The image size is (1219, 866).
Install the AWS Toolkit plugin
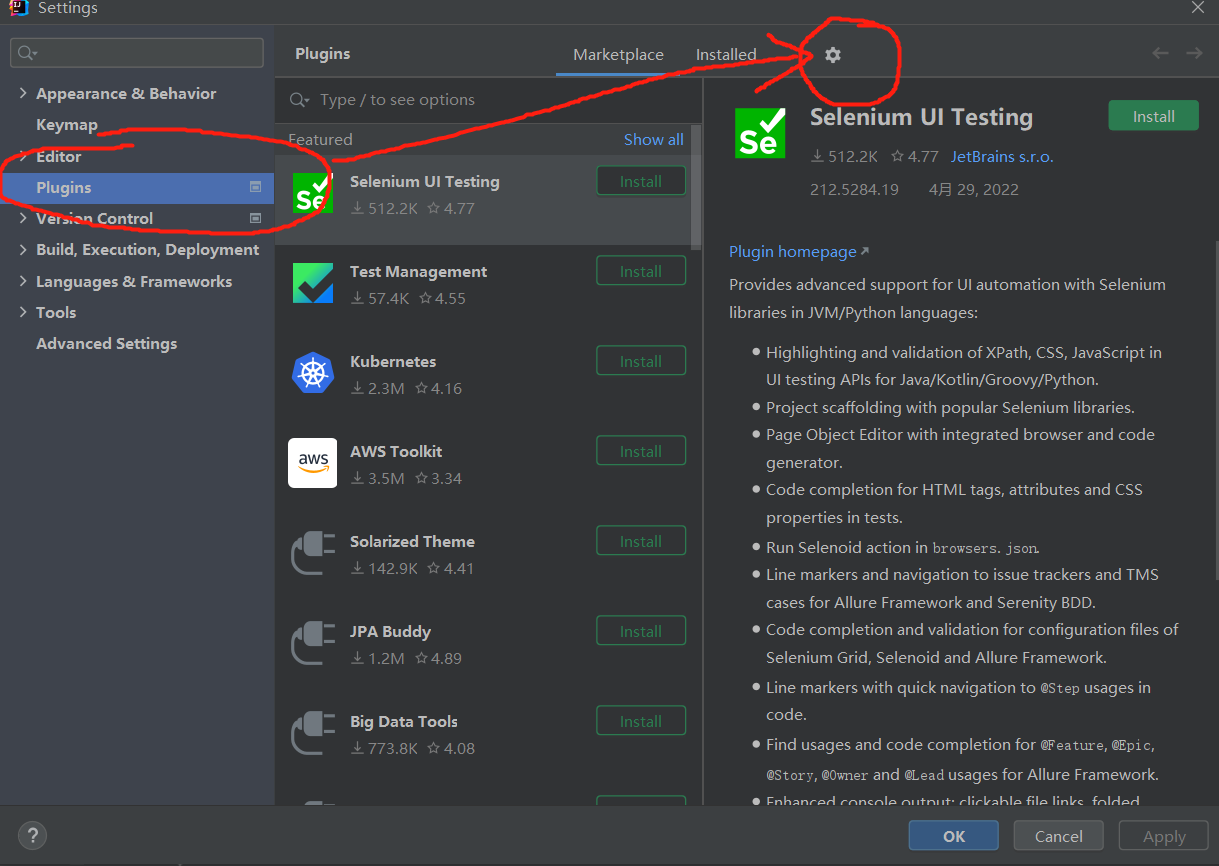pos(641,451)
